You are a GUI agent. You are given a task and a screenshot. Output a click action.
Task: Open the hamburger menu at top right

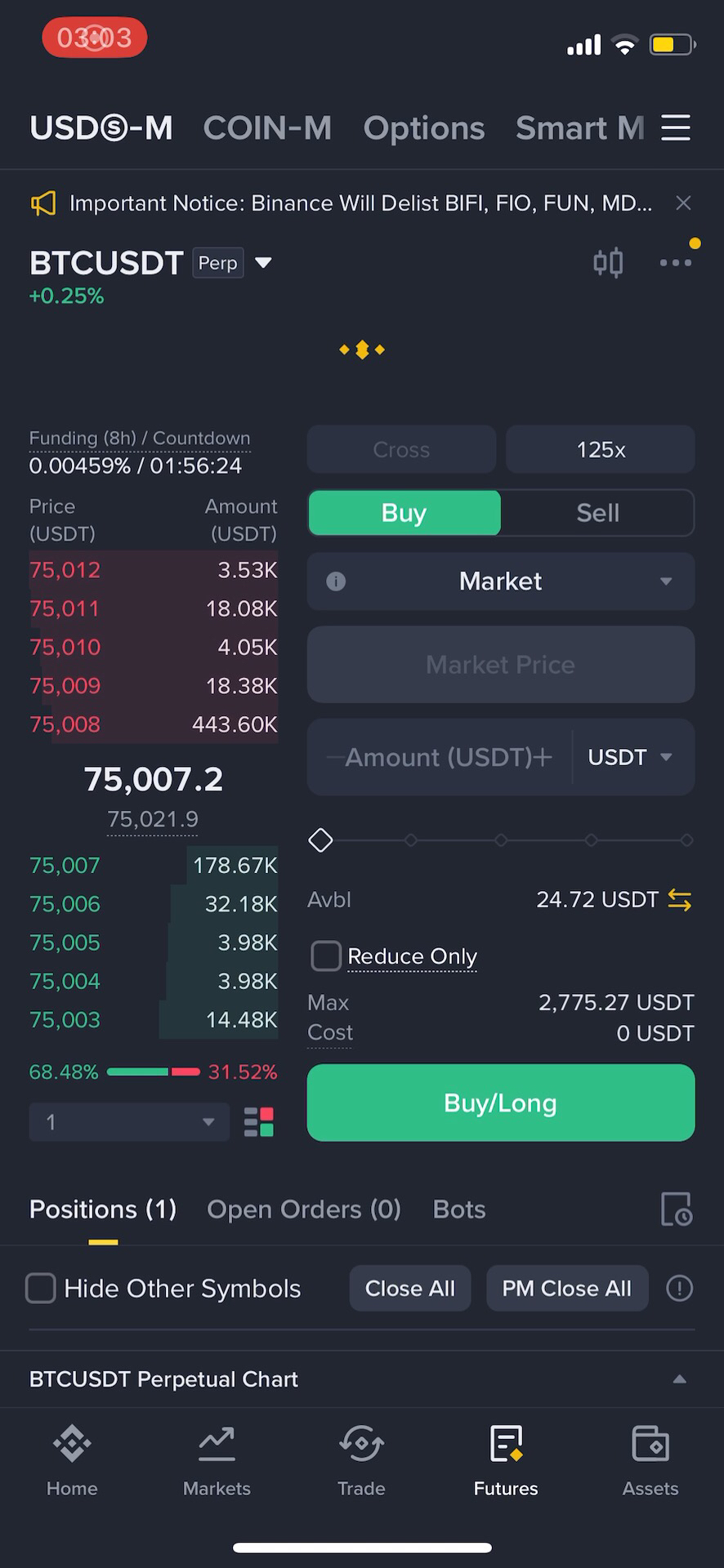[x=676, y=127]
